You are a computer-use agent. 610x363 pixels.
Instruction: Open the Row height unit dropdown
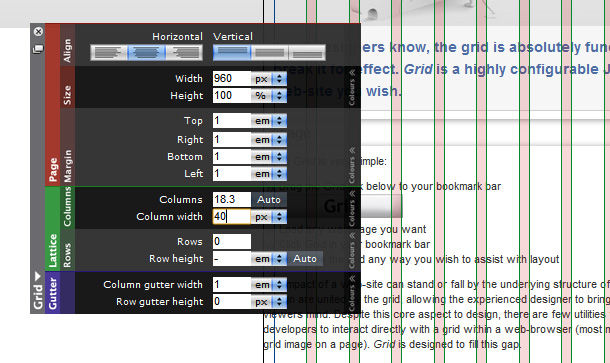tap(269, 259)
